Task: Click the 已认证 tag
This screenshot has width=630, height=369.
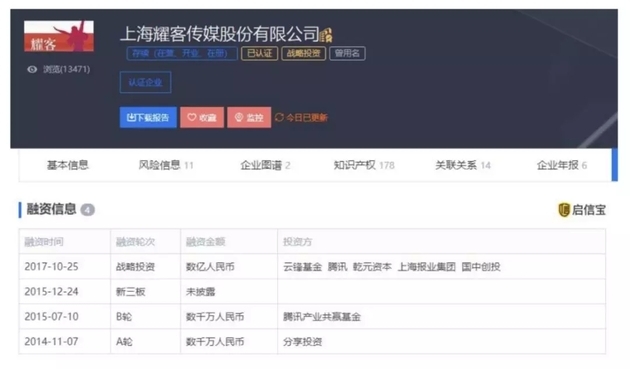Action: (260, 53)
